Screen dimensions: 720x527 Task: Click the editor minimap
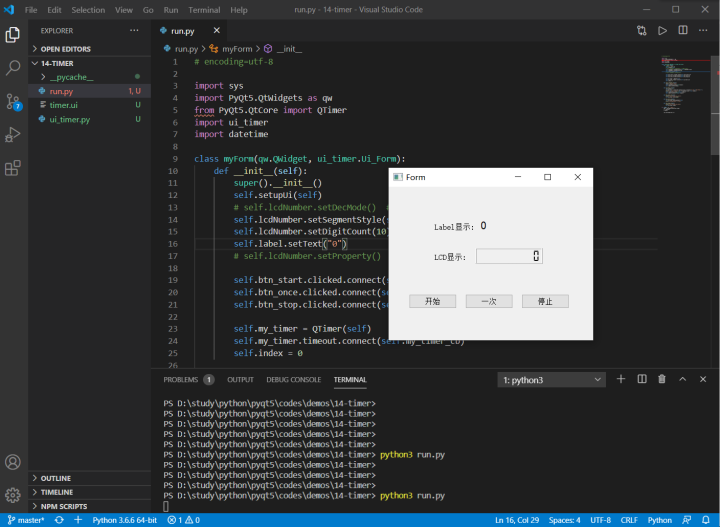click(684, 87)
